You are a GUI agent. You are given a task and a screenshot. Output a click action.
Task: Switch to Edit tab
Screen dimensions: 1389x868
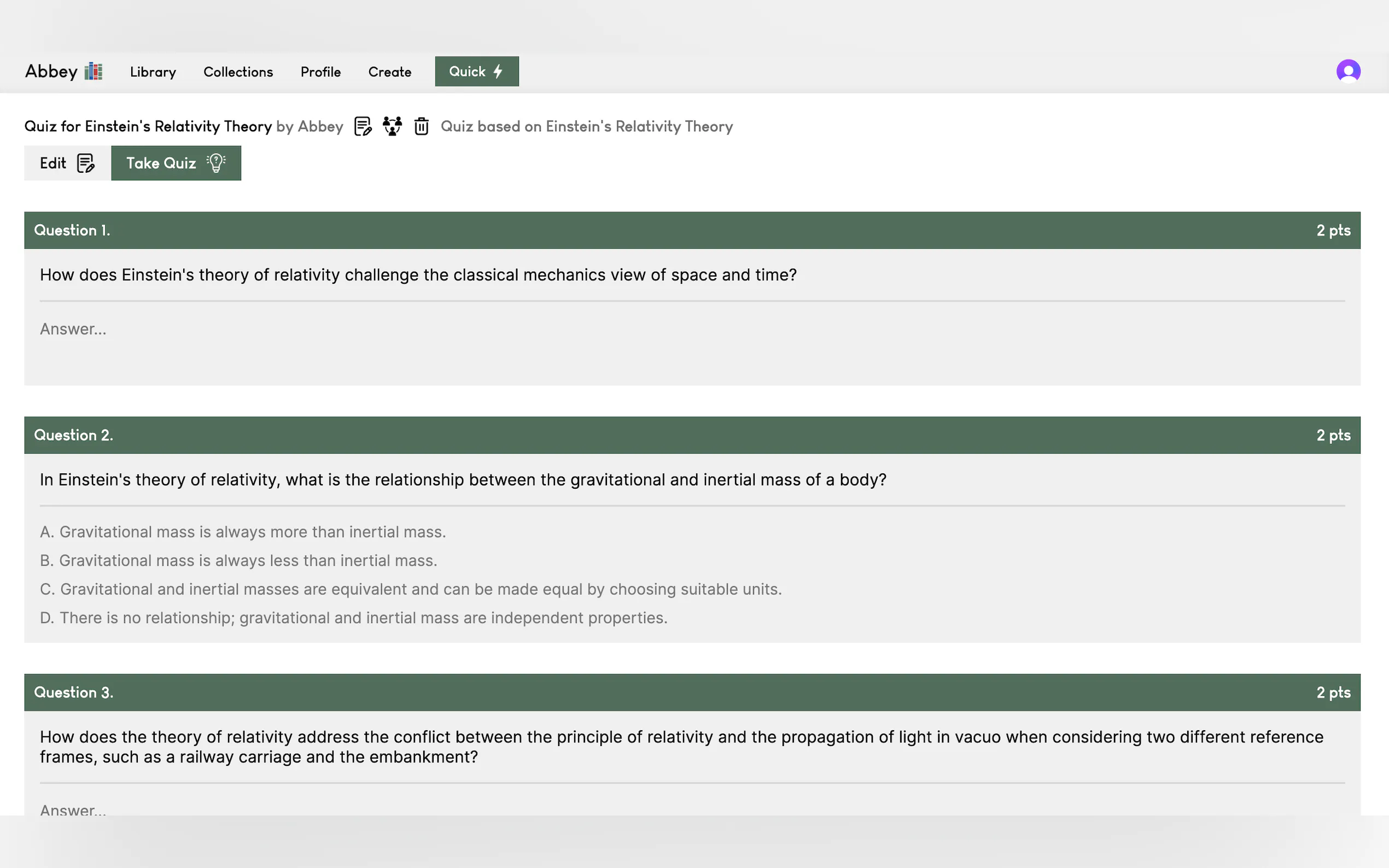[67, 163]
